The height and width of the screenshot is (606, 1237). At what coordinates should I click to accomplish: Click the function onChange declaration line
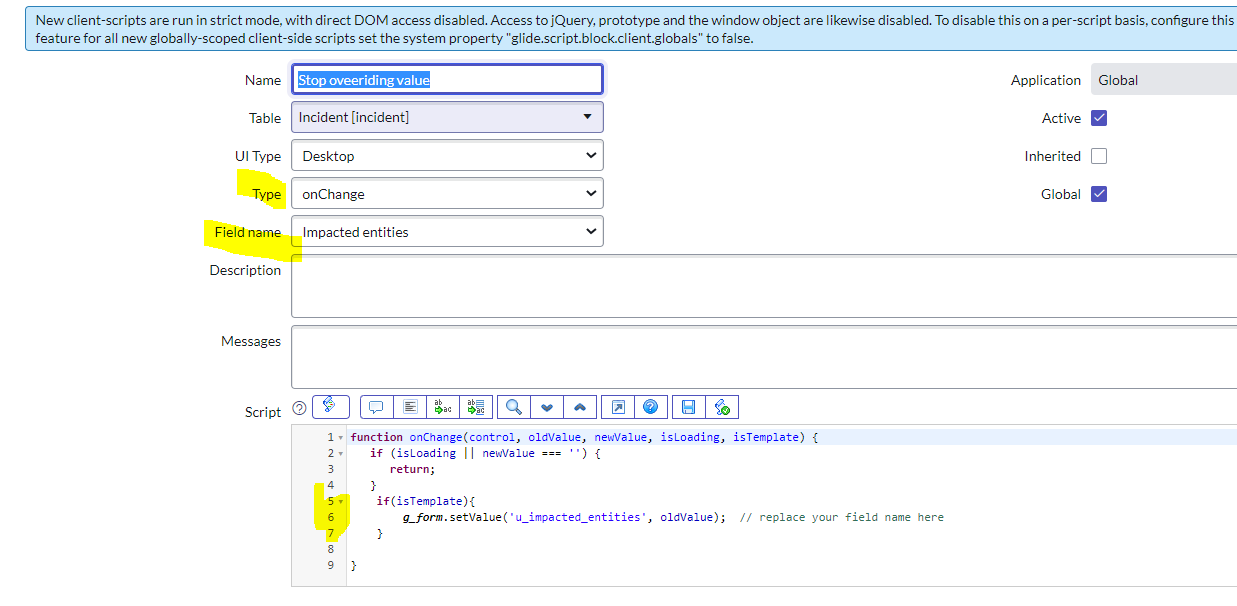584,437
